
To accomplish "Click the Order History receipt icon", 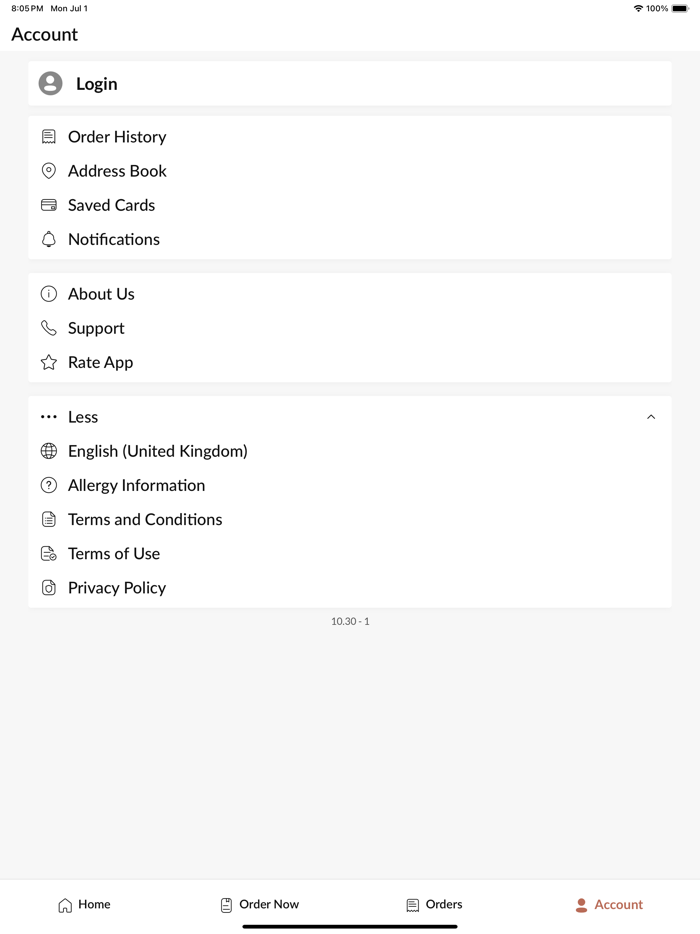I will 49,137.
